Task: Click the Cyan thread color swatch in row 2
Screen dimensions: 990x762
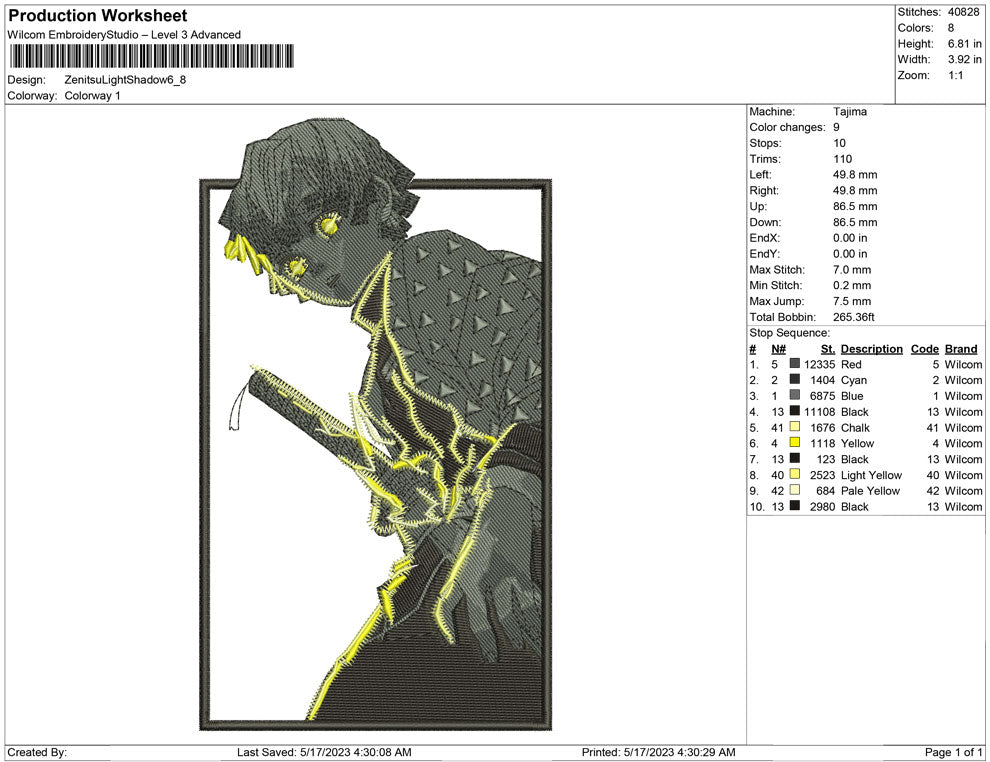Action: (x=795, y=379)
